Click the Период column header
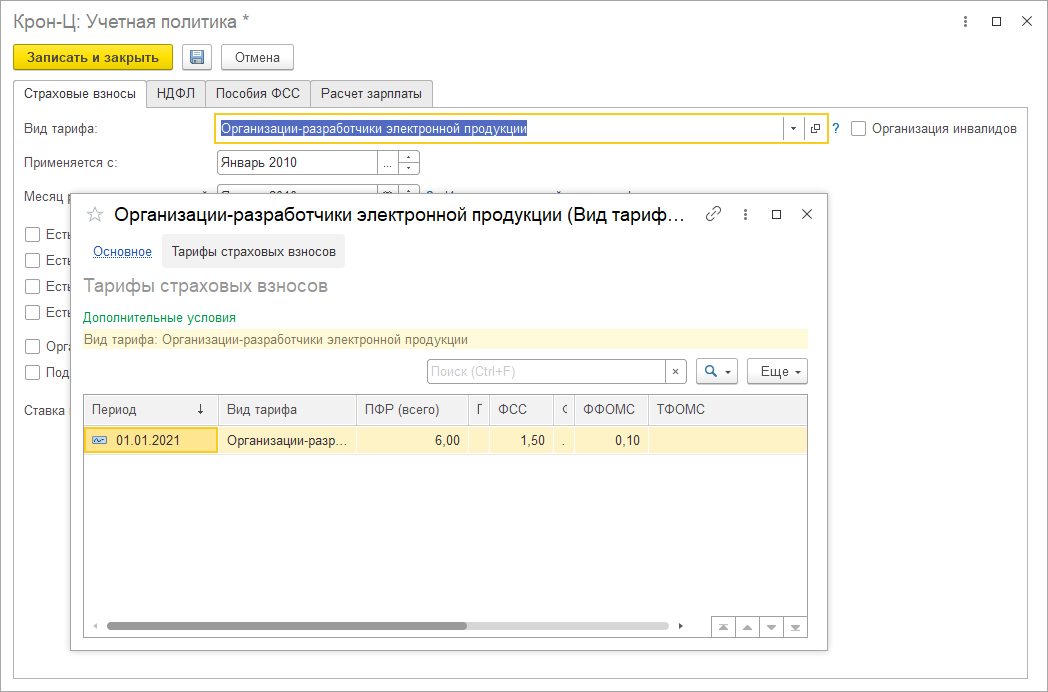1048x692 pixels. pos(151,410)
